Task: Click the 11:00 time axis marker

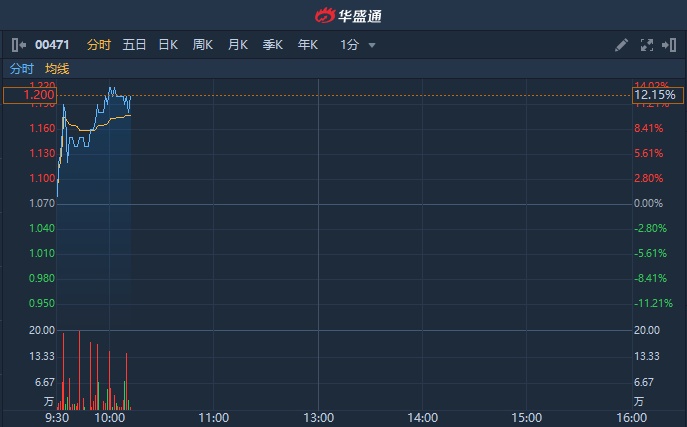Action: click(x=214, y=418)
